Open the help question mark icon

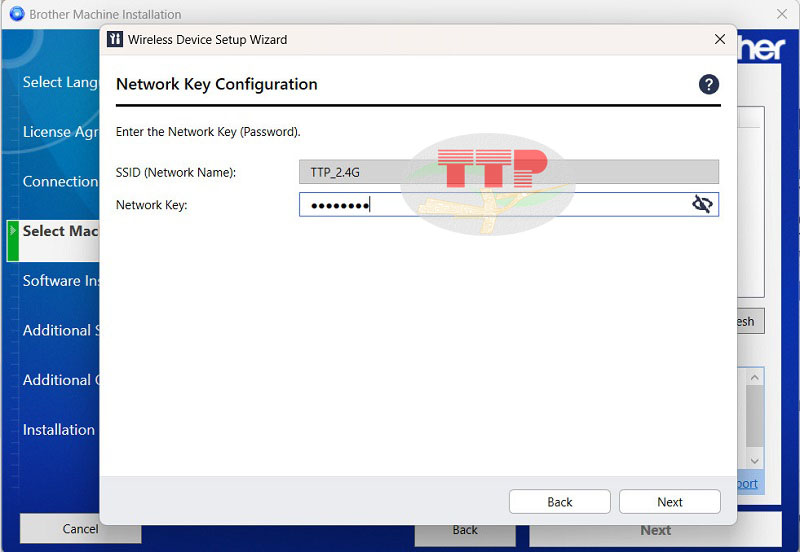(709, 84)
